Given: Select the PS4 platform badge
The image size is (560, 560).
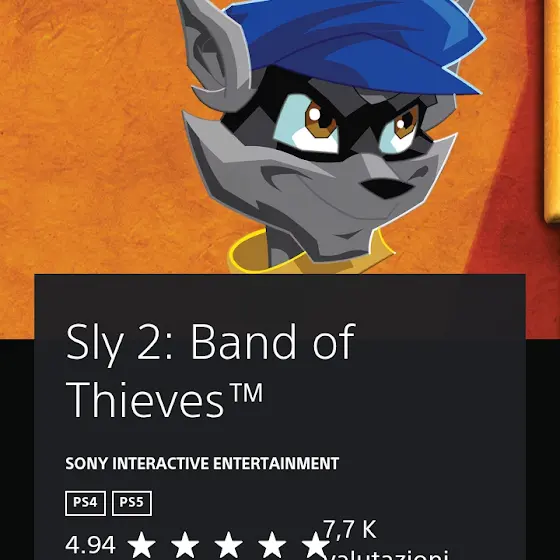Looking at the screenshot, I should [85, 503].
